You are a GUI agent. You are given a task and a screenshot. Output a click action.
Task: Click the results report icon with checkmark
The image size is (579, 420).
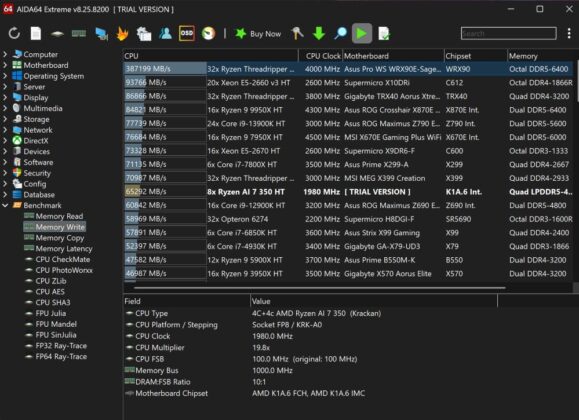click(x=384, y=34)
